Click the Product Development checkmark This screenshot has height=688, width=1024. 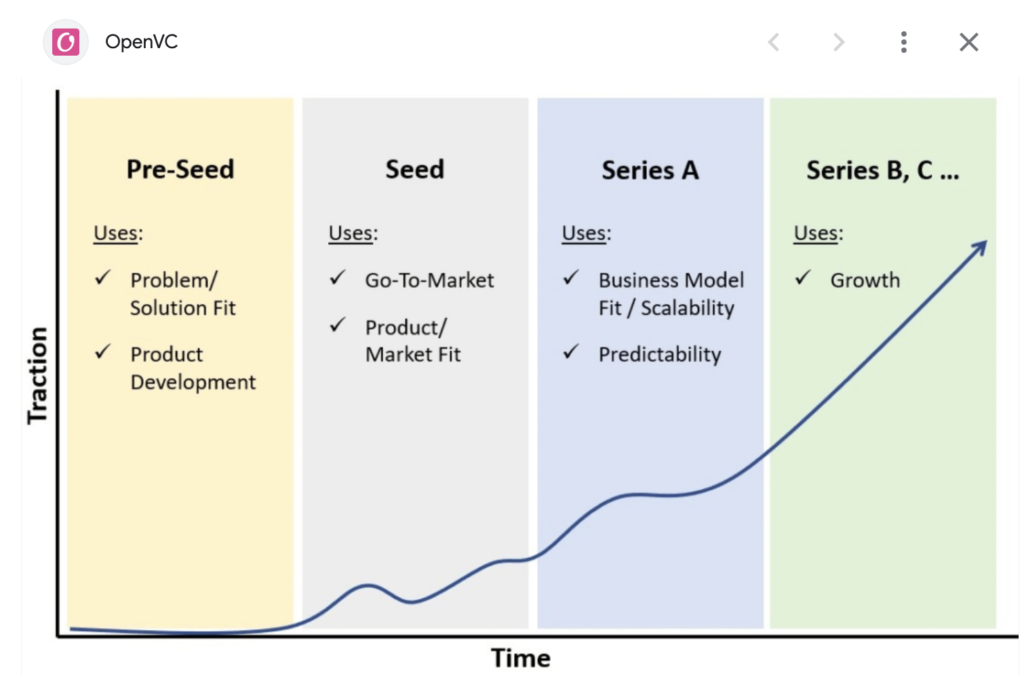[103, 352]
